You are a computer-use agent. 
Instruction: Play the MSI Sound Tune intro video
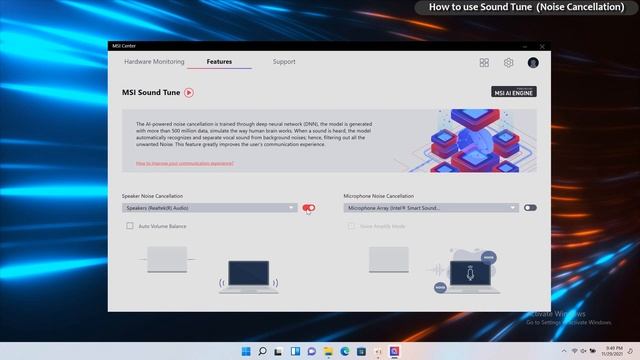coord(189,93)
